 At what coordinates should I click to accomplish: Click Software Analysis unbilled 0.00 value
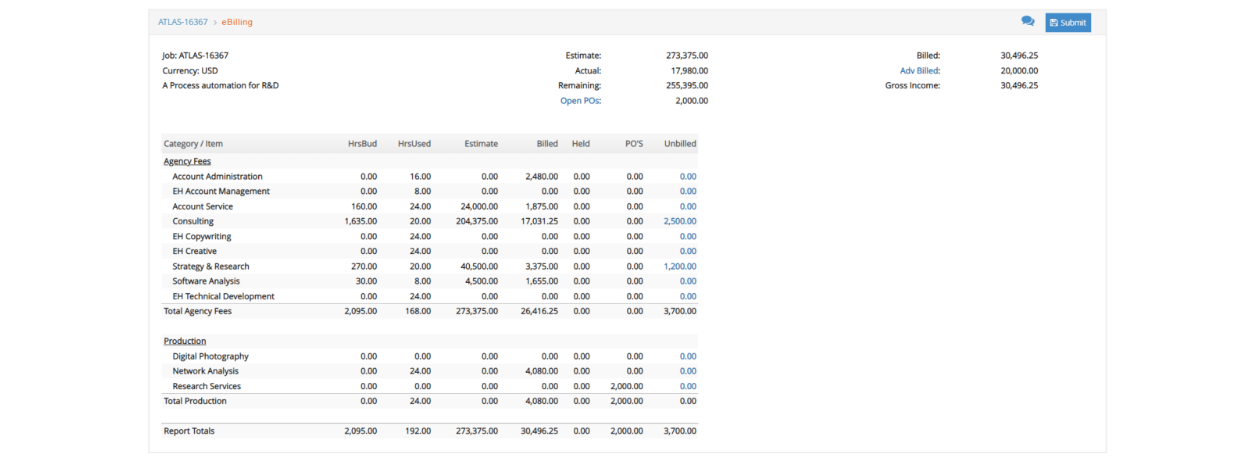[688, 281]
